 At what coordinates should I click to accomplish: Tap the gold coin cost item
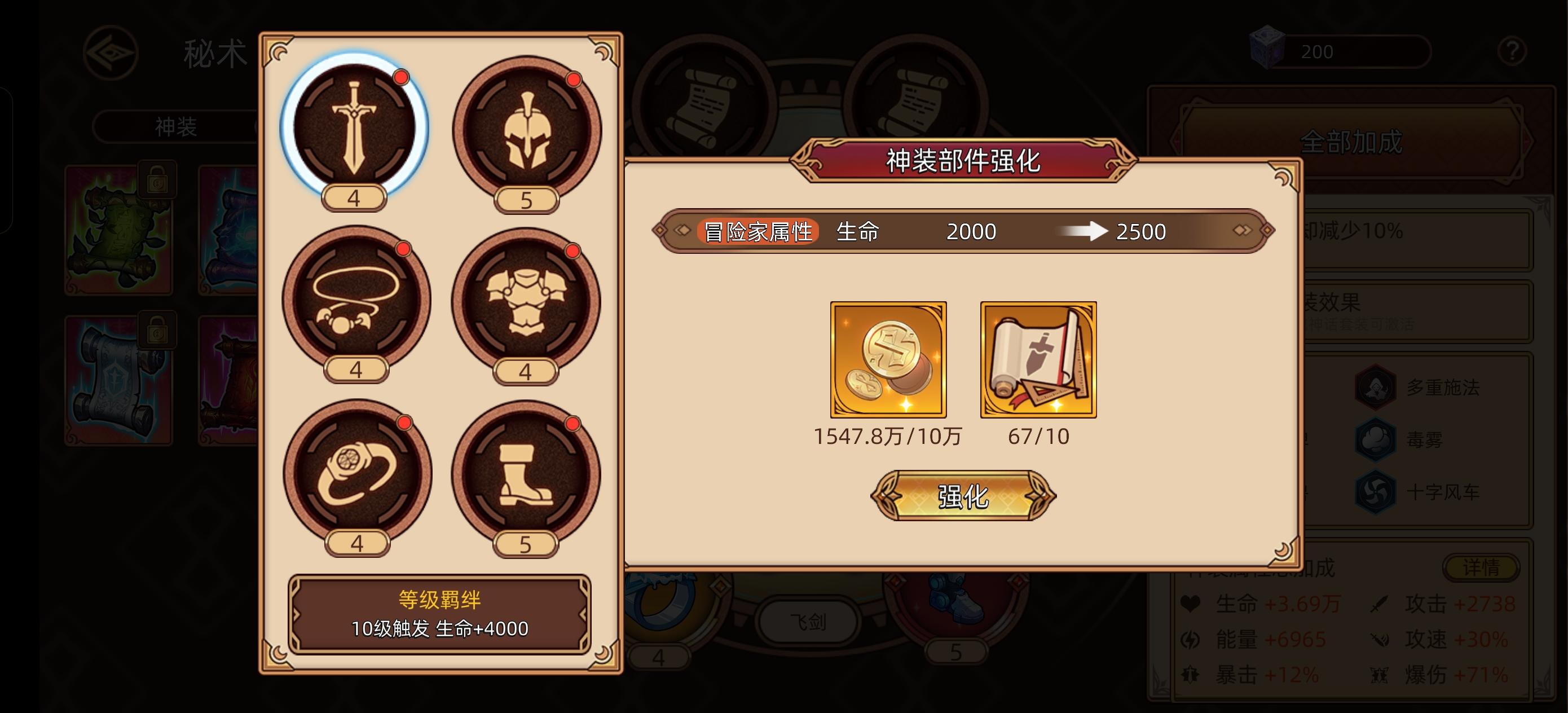[888, 359]
